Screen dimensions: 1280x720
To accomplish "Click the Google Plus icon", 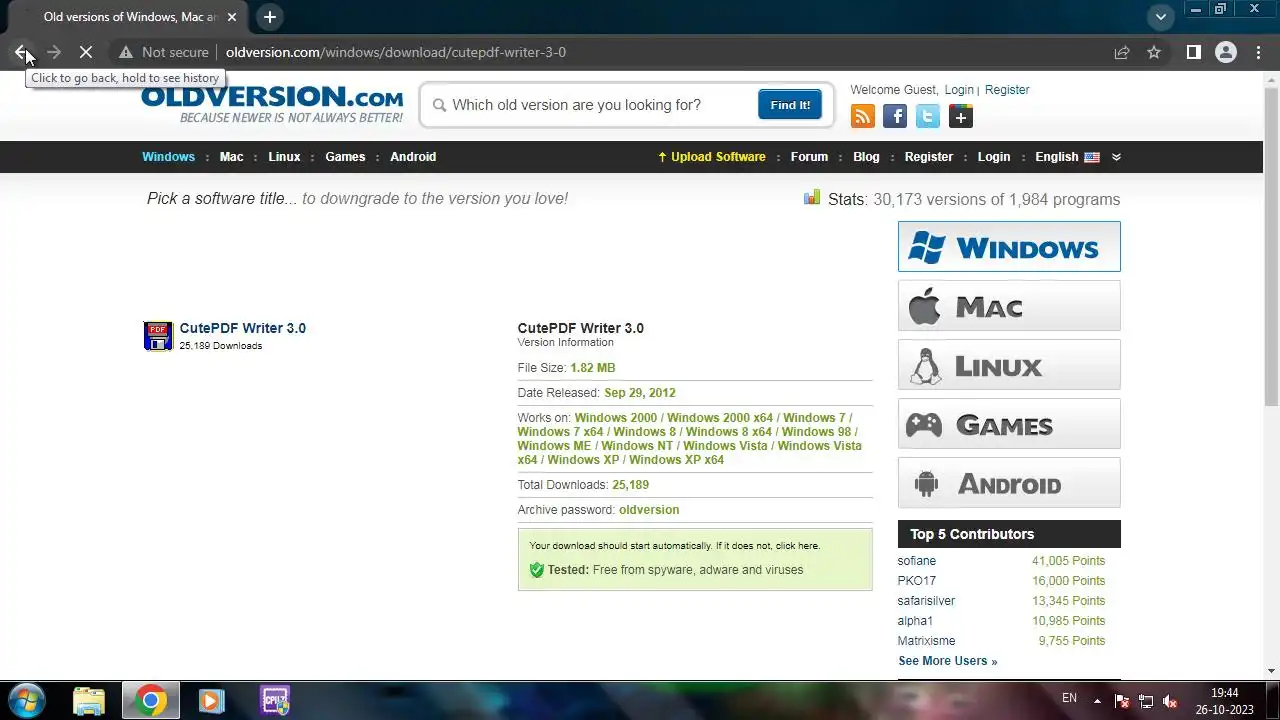I will [961, 117].
